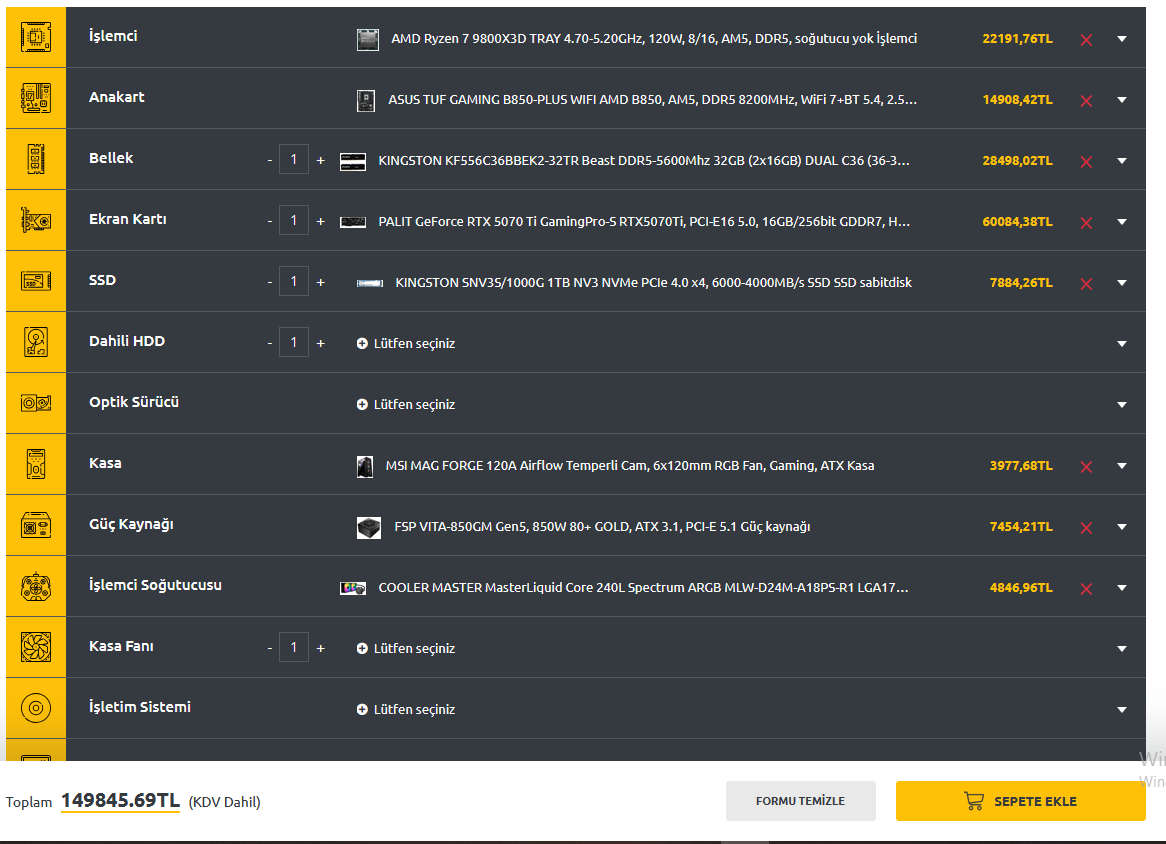Viewport: 1166px width, 844px height.
Task: Decrease Bellek quantity with minus
Action: (269, 161)
